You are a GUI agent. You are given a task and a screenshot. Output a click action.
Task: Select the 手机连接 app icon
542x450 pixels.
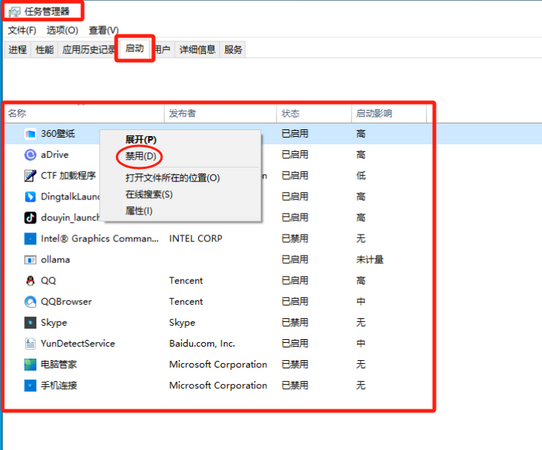pyautogui.click(x=30, y=385)
